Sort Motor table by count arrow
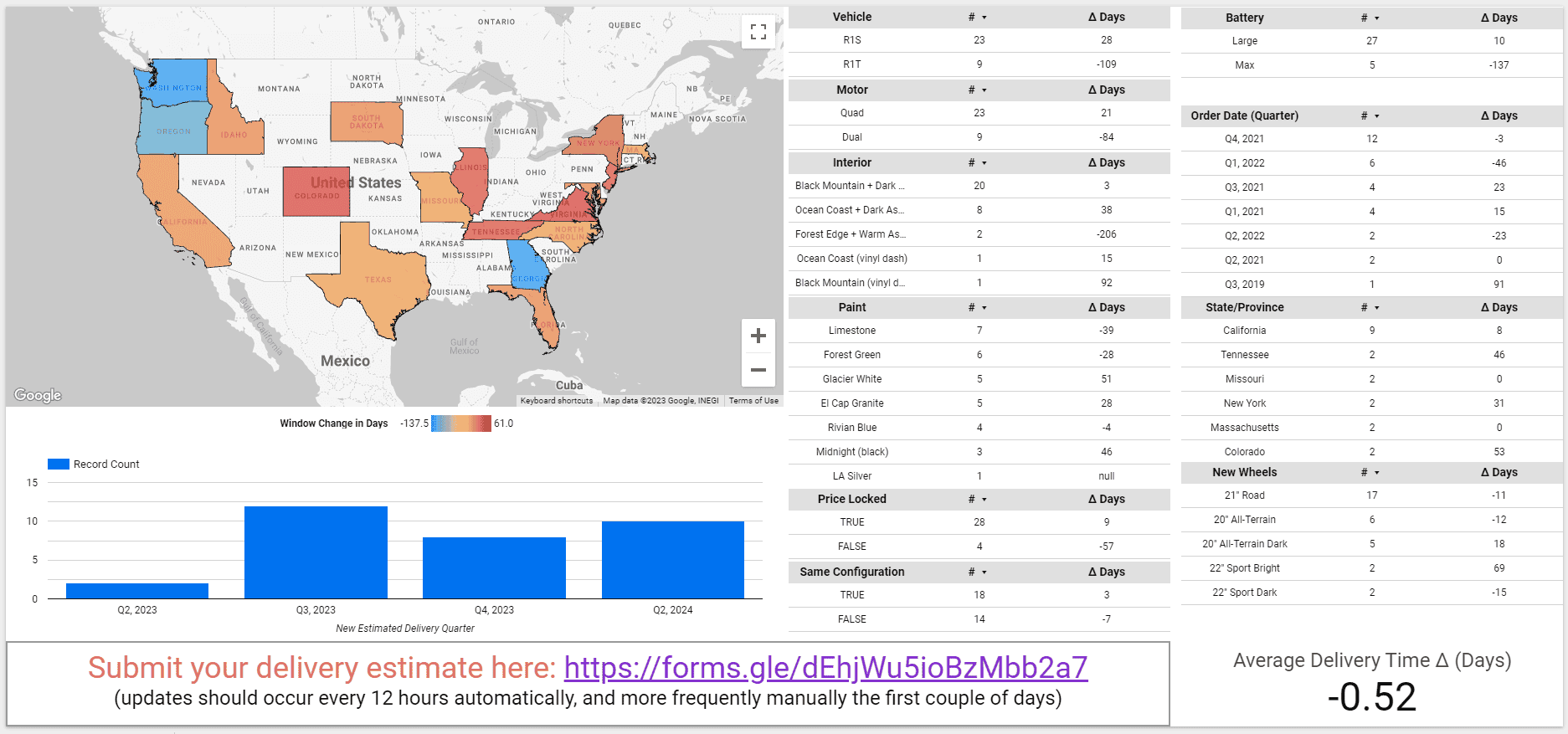 [984, 90]
